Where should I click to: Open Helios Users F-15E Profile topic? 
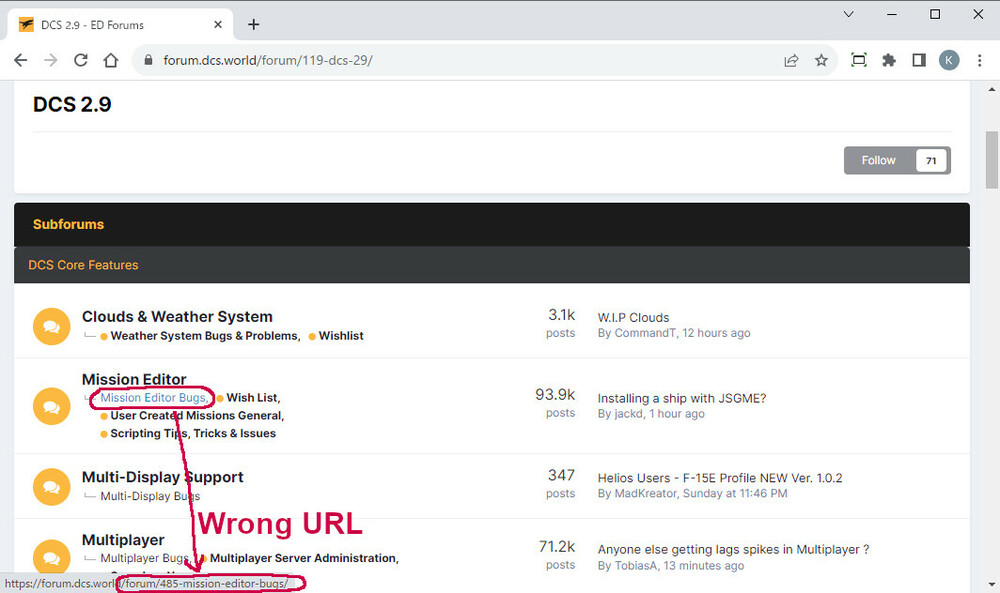720,478
